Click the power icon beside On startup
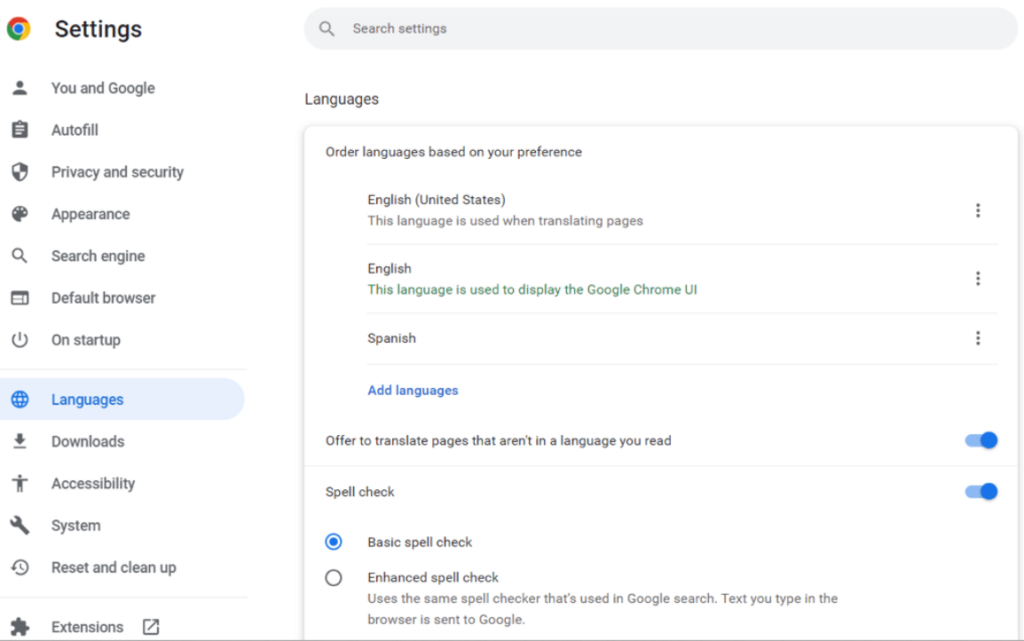Viewport: 1024px width, 641px height. pyautogui.click(x=20, y=339)
